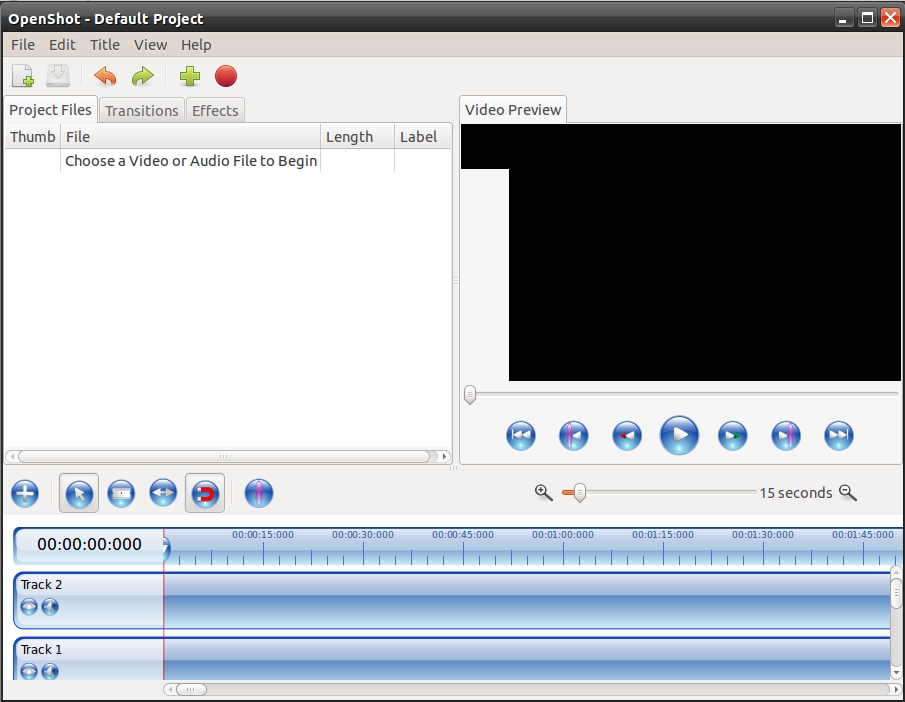Click project files horizontal scrollbar

tap(223, 456)
